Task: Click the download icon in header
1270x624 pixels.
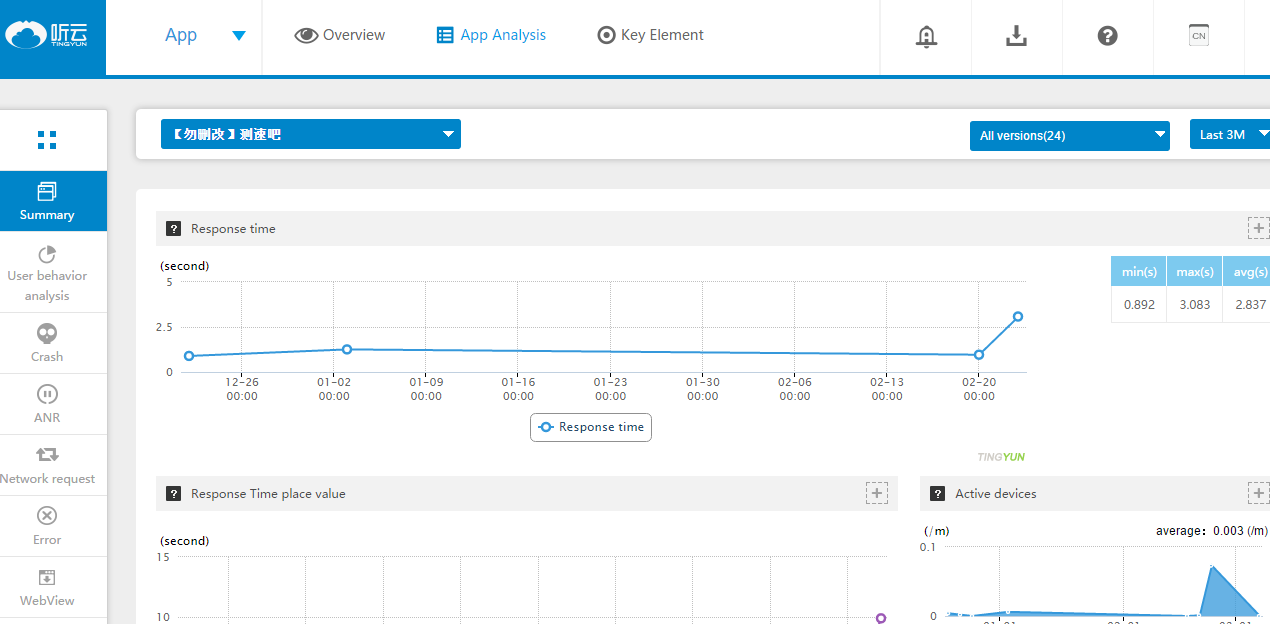Action: [x=1016, y=36]
